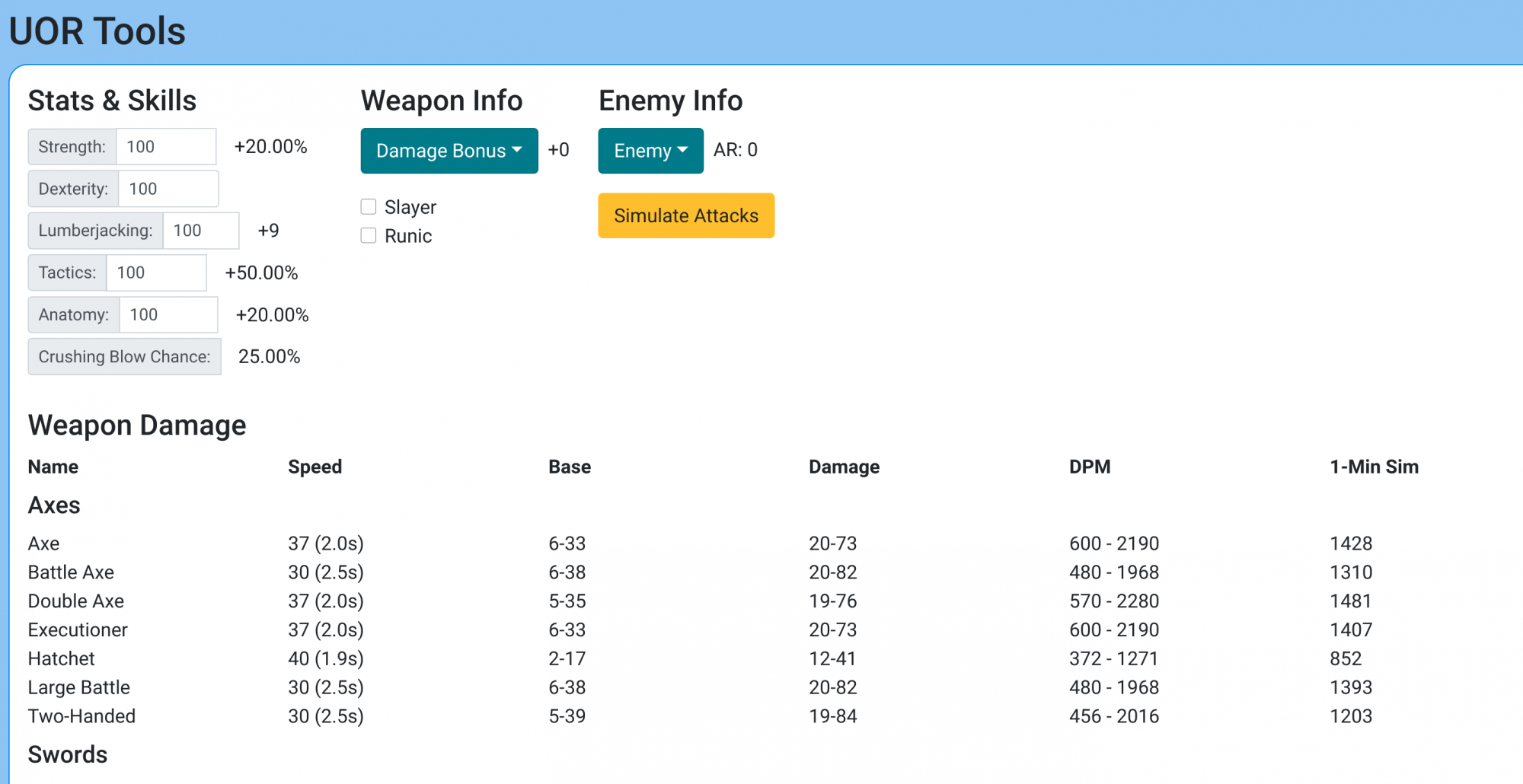1523x784 pixels.
Task: Click the Weapon Damage heading
Action: pyautogui.click(x=137, y=425)
